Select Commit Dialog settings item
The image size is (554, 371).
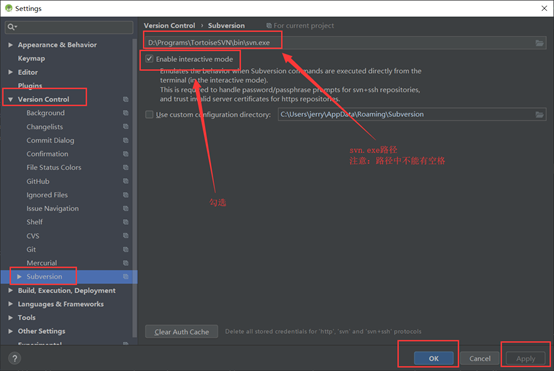coord(50,140)
